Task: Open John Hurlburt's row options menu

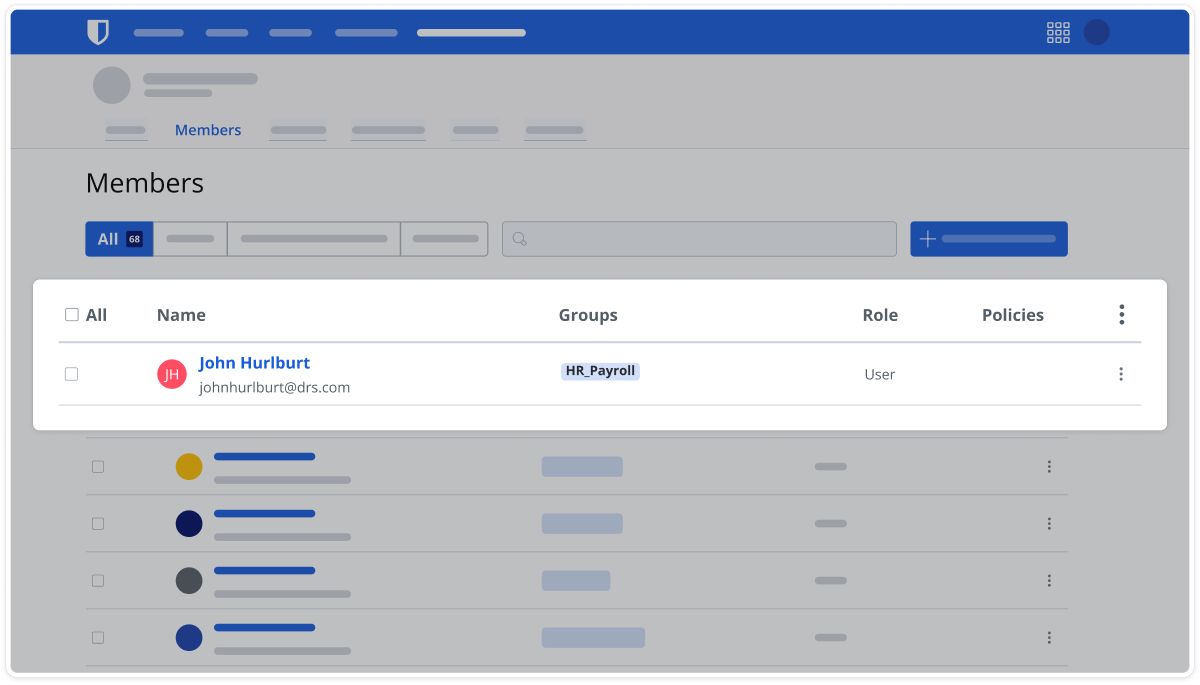Action: point(1121,374)
